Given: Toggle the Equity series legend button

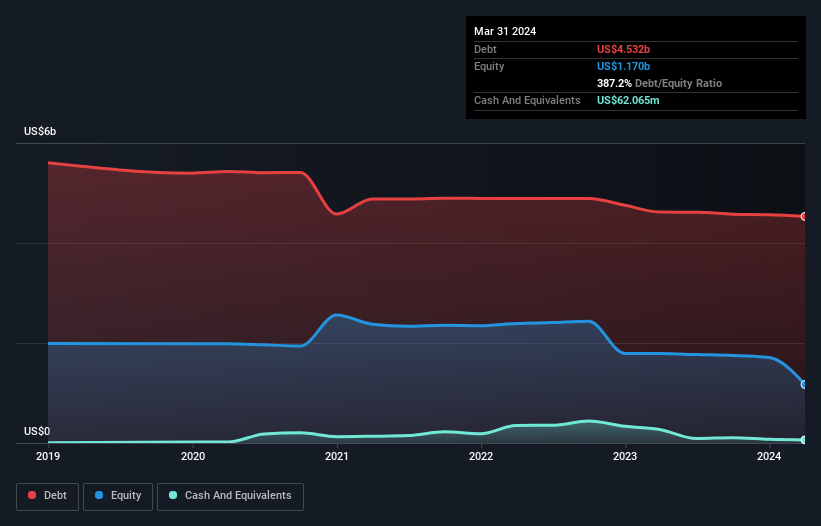Looking at the screenshot, I should point(118,496).
